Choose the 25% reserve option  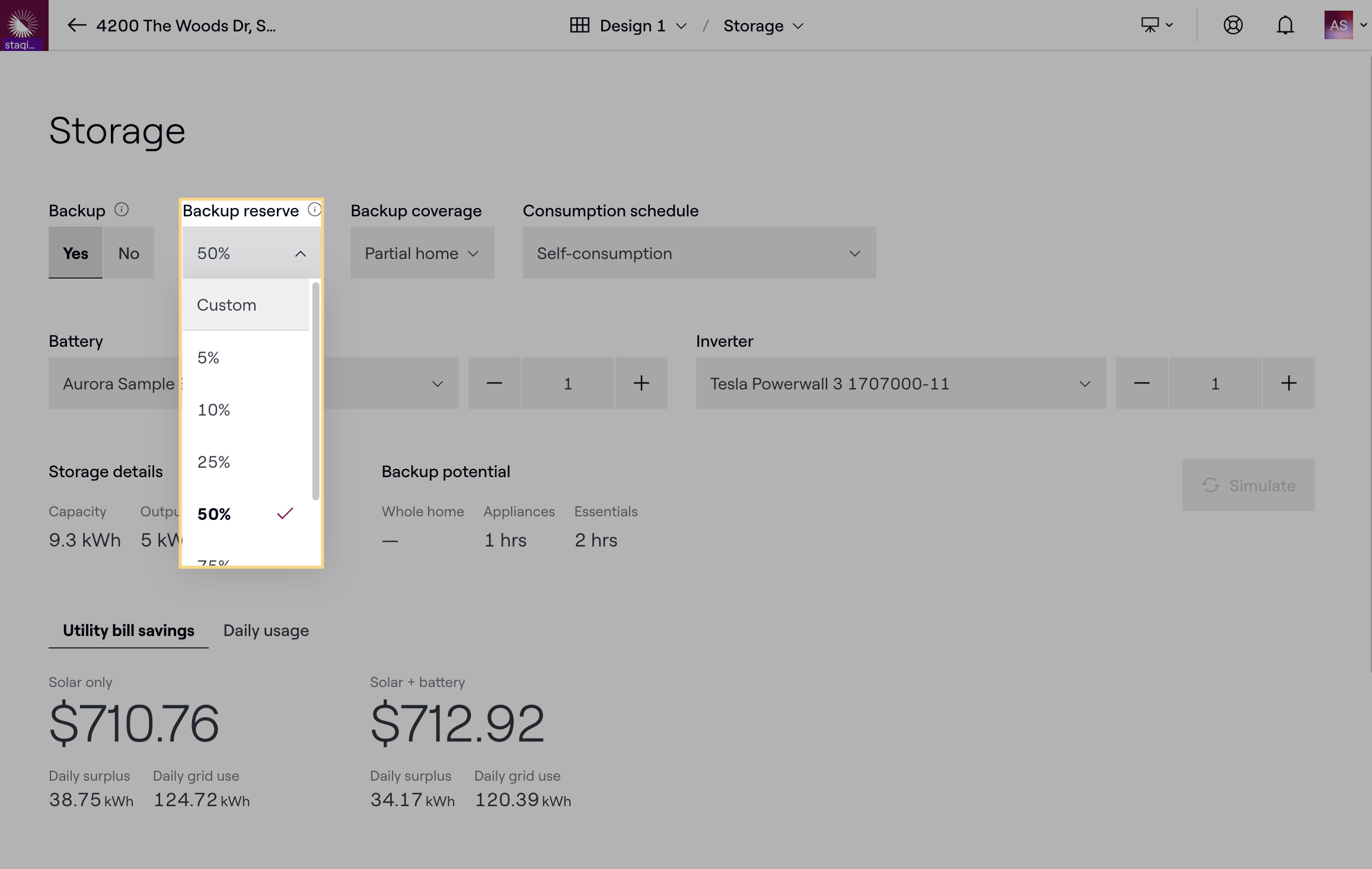(214, 462)
